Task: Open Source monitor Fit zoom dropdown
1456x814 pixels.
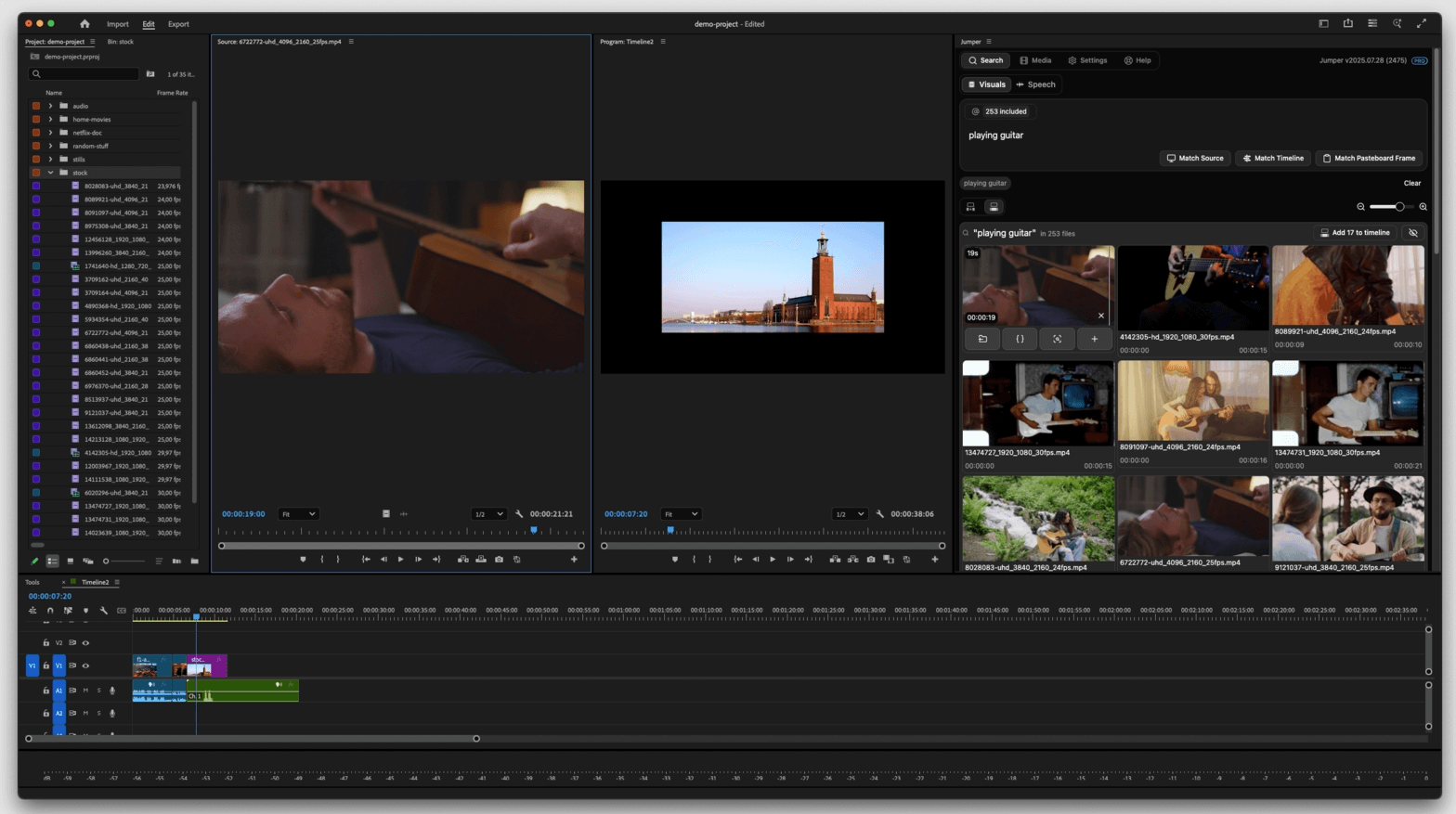Action: tap(299, 514)
